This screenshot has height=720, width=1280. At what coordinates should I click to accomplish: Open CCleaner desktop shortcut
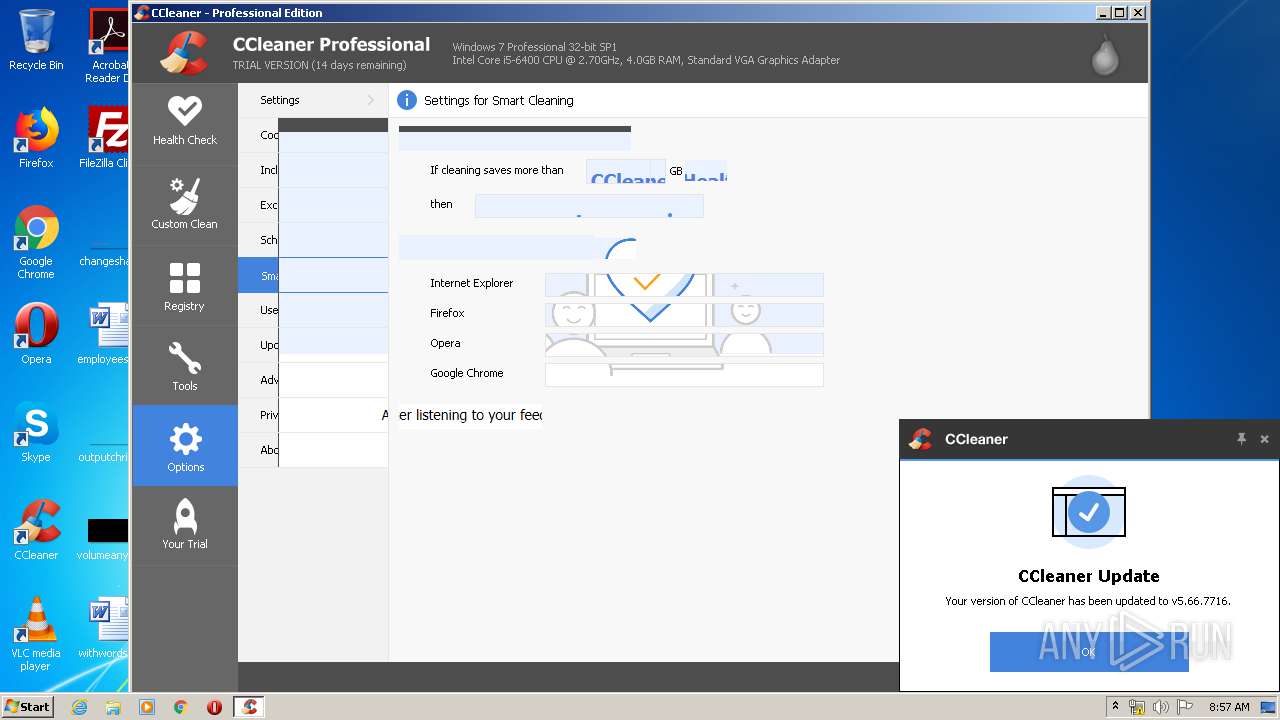pyautogui.click(x=36, y=530)
